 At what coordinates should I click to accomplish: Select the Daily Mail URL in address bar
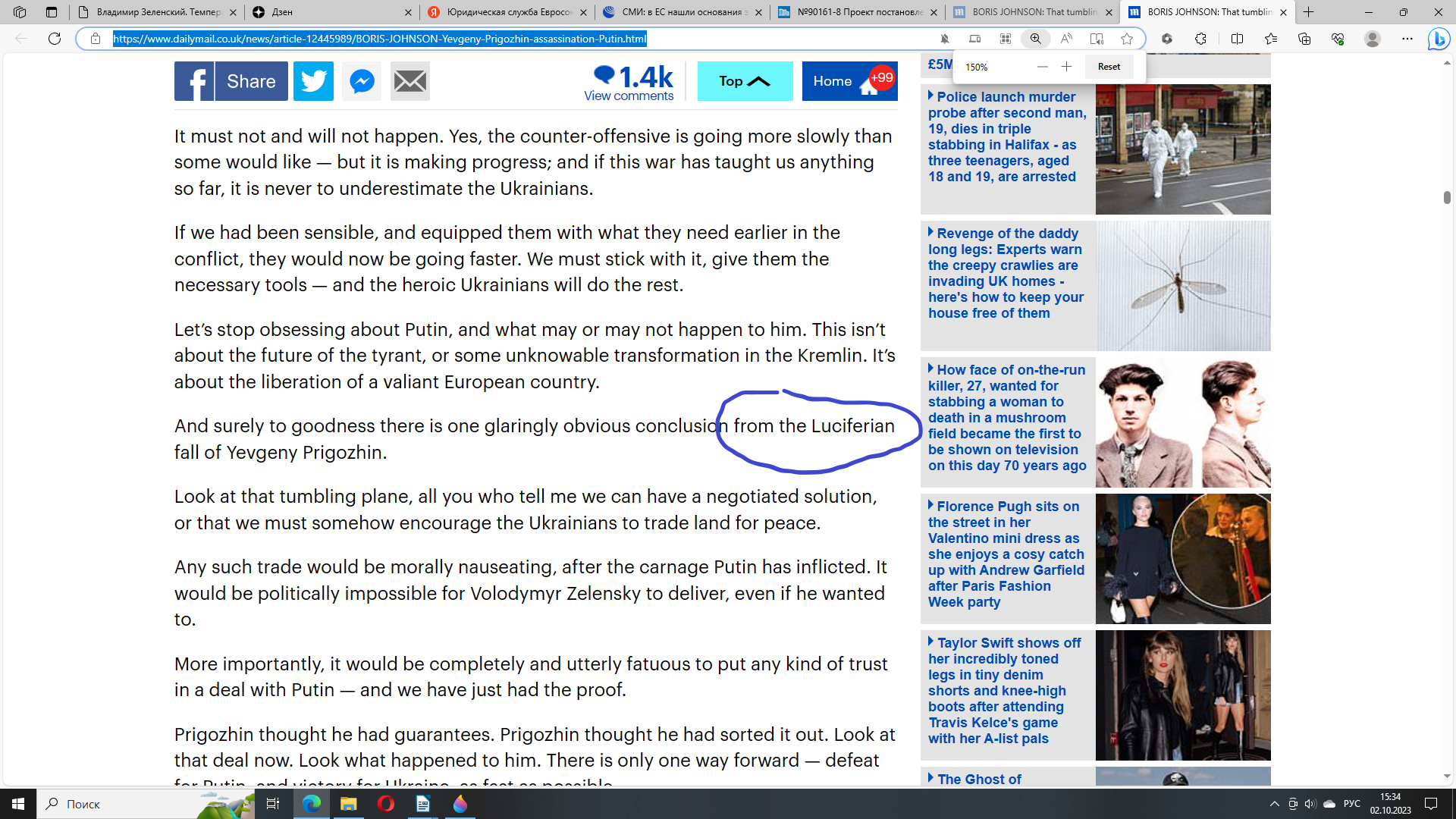click(380, 39)
